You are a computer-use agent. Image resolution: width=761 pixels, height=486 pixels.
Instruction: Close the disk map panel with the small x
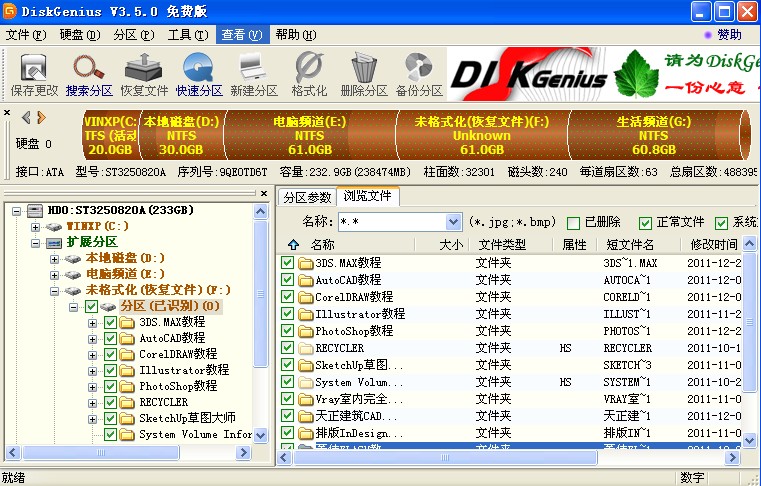click(x=7, y=113)
